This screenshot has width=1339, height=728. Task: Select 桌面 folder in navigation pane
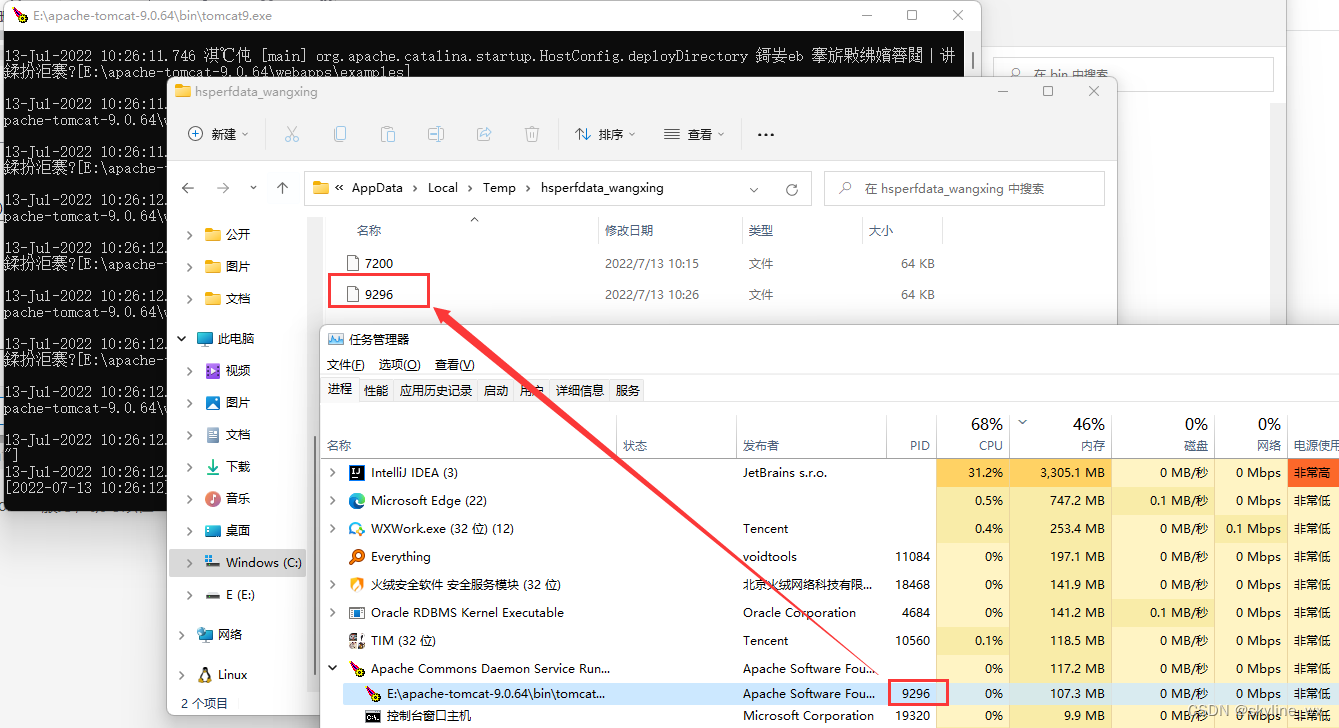(238, 531)
